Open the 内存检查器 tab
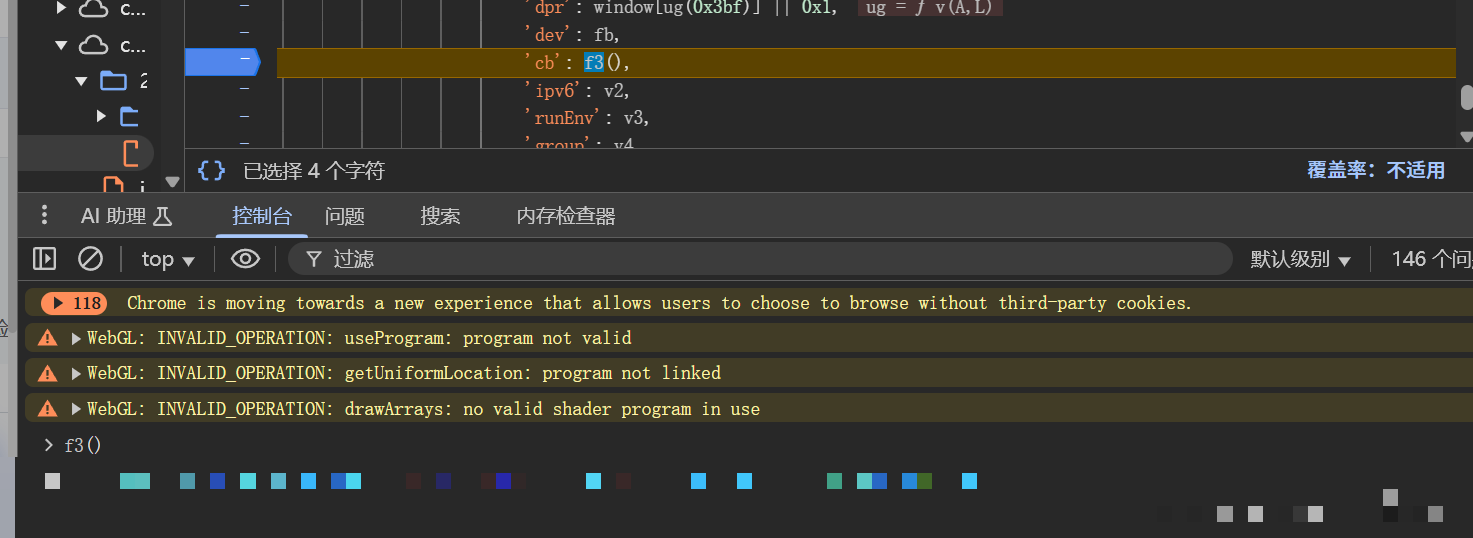Image resolution: width=1473 pixels, height=538 pixels. [565, 216]
